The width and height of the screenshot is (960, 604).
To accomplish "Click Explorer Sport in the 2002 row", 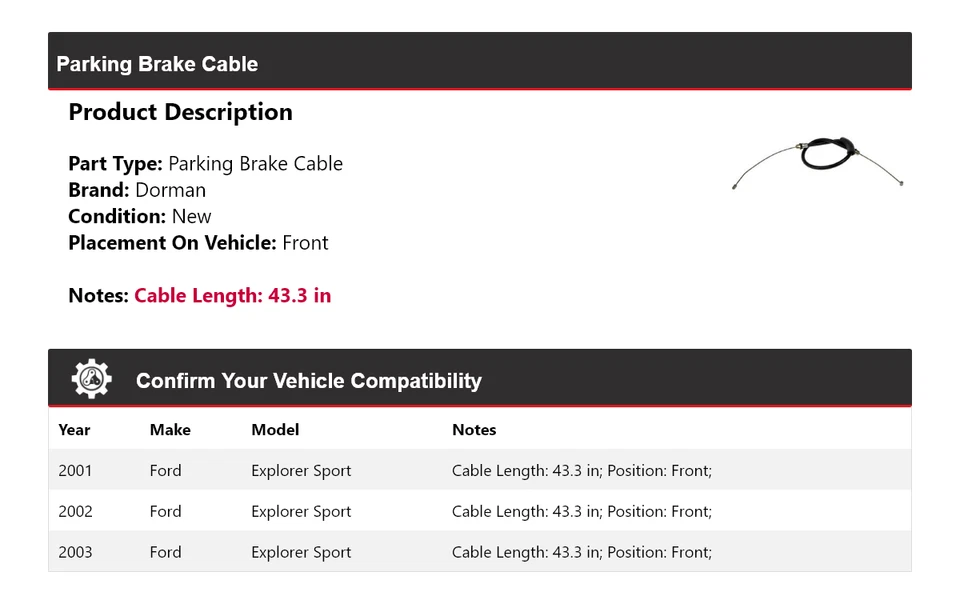I will point(301,511).
